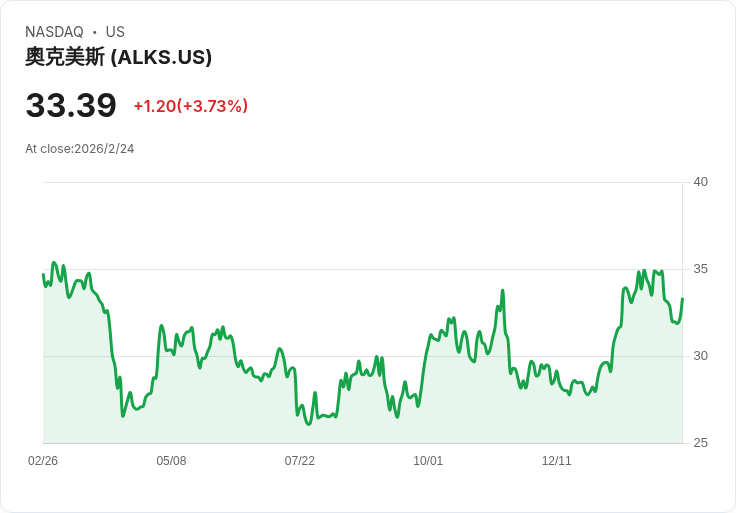Click the sharp price peak near 33.8 in November
This screenshot has width=736, height=513.
coord(503,291)
